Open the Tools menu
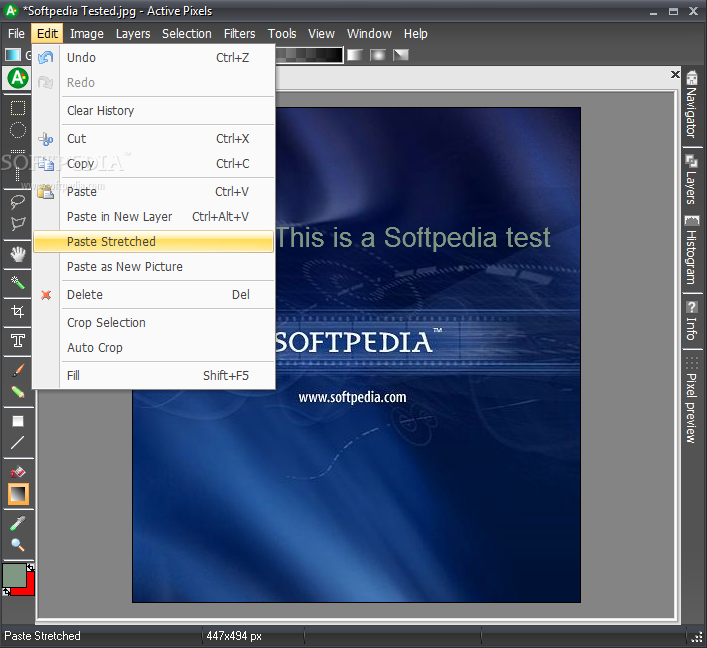The image size is (707, 648). click(282, 34)
